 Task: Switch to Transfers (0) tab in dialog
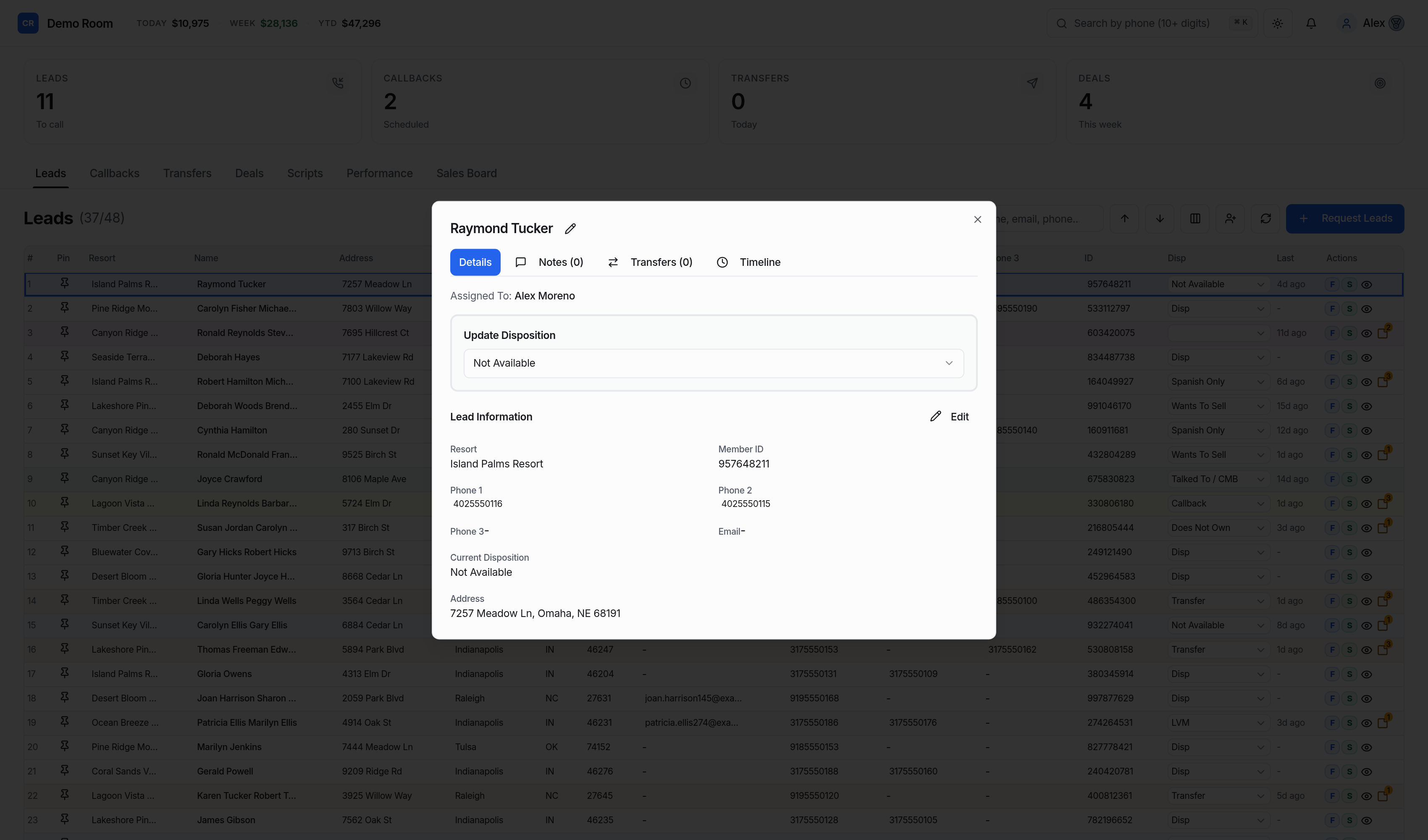(x=650, y=262)
